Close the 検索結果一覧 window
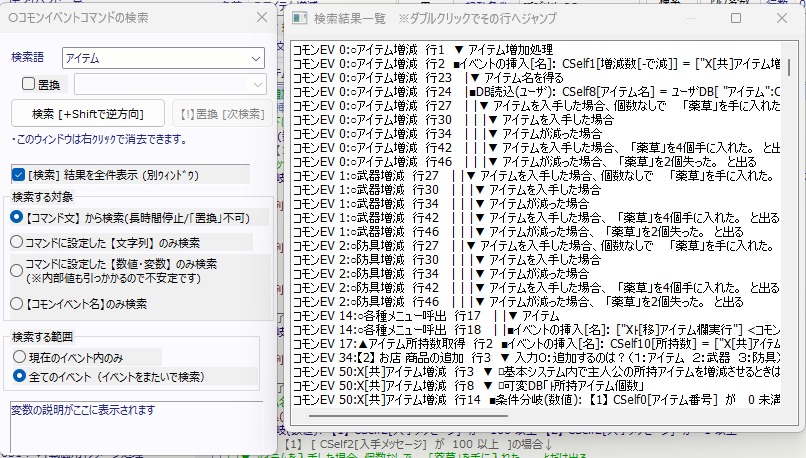This screenshot has width=806, height=458. tap(782, 18)
